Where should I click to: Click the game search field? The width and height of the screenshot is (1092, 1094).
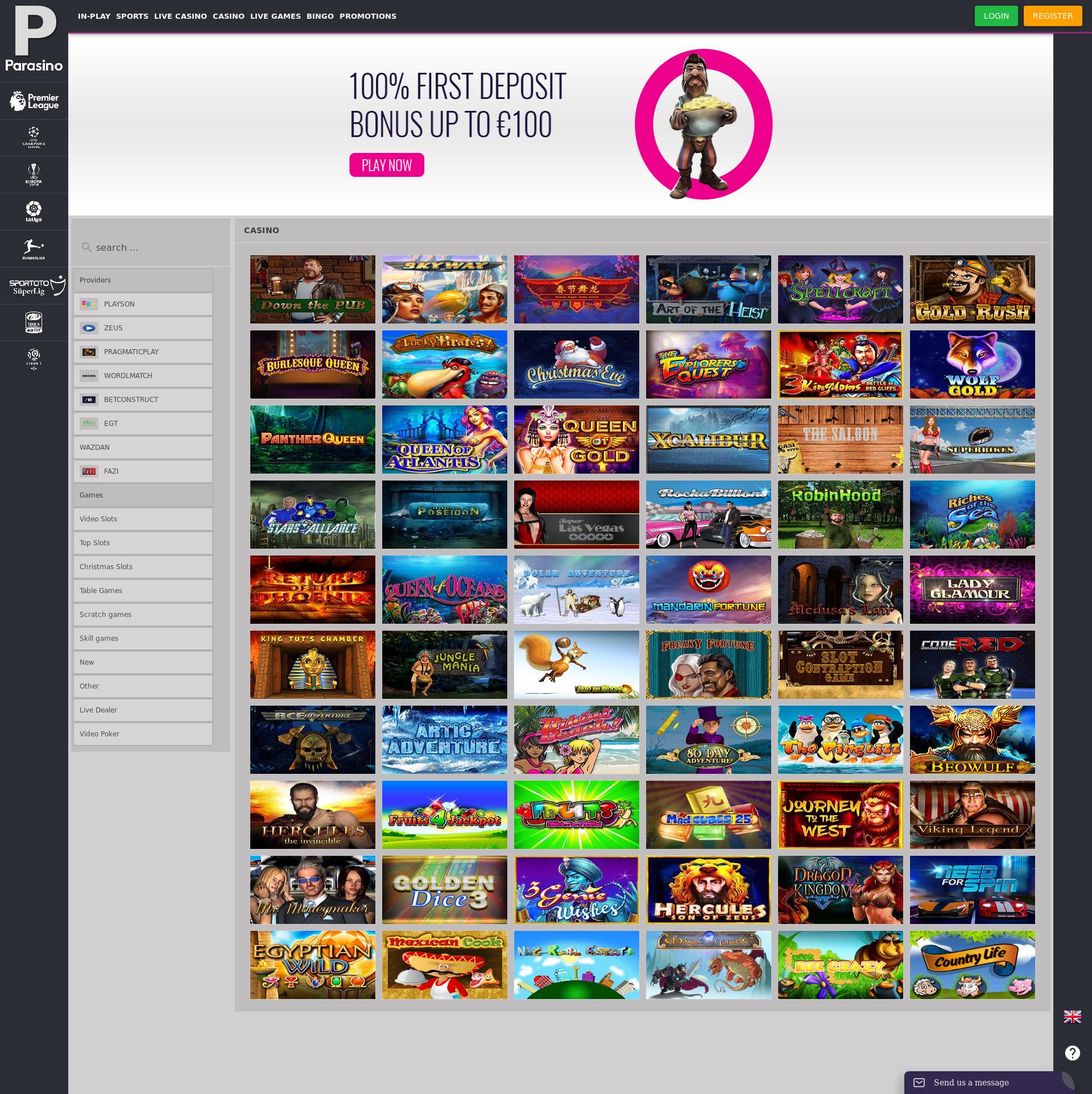(151, 247)
